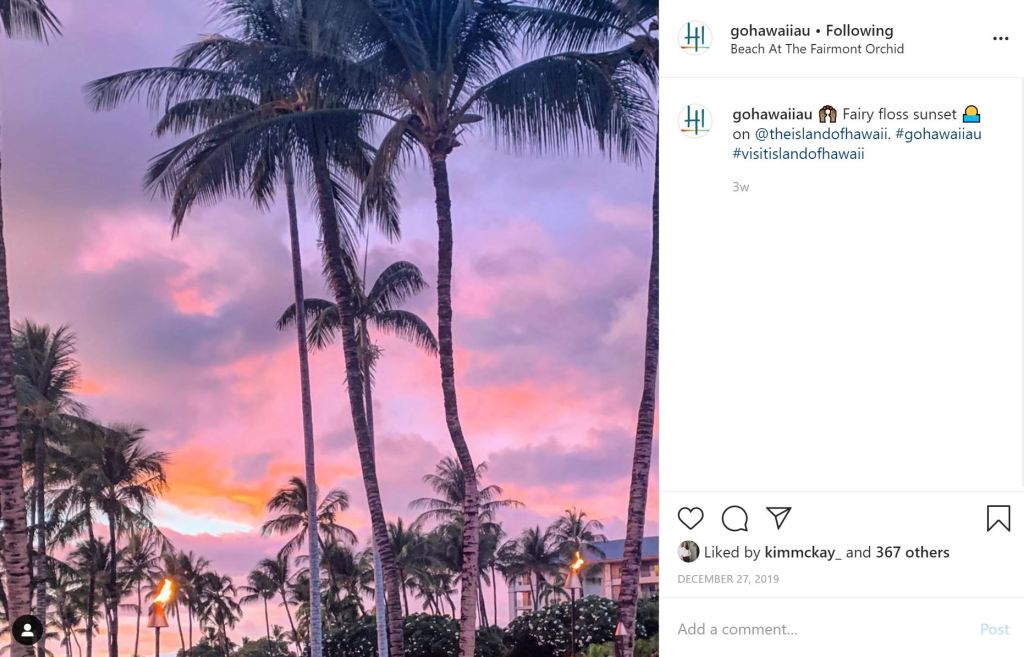Show the 367 others who liked

coord(912,552)
